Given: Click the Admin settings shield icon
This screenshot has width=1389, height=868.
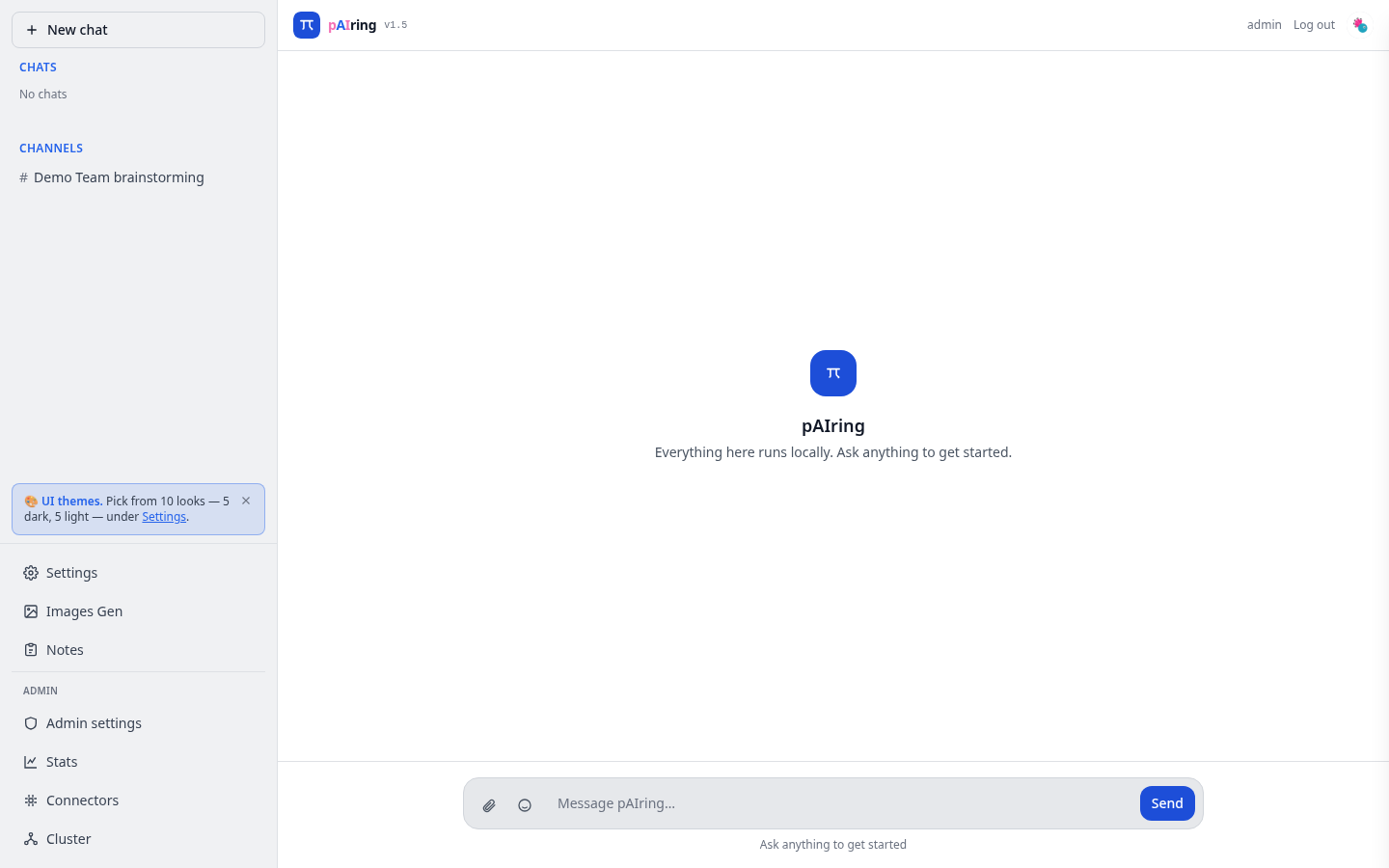Looking at the screenshot, I should tap(31, 723).
